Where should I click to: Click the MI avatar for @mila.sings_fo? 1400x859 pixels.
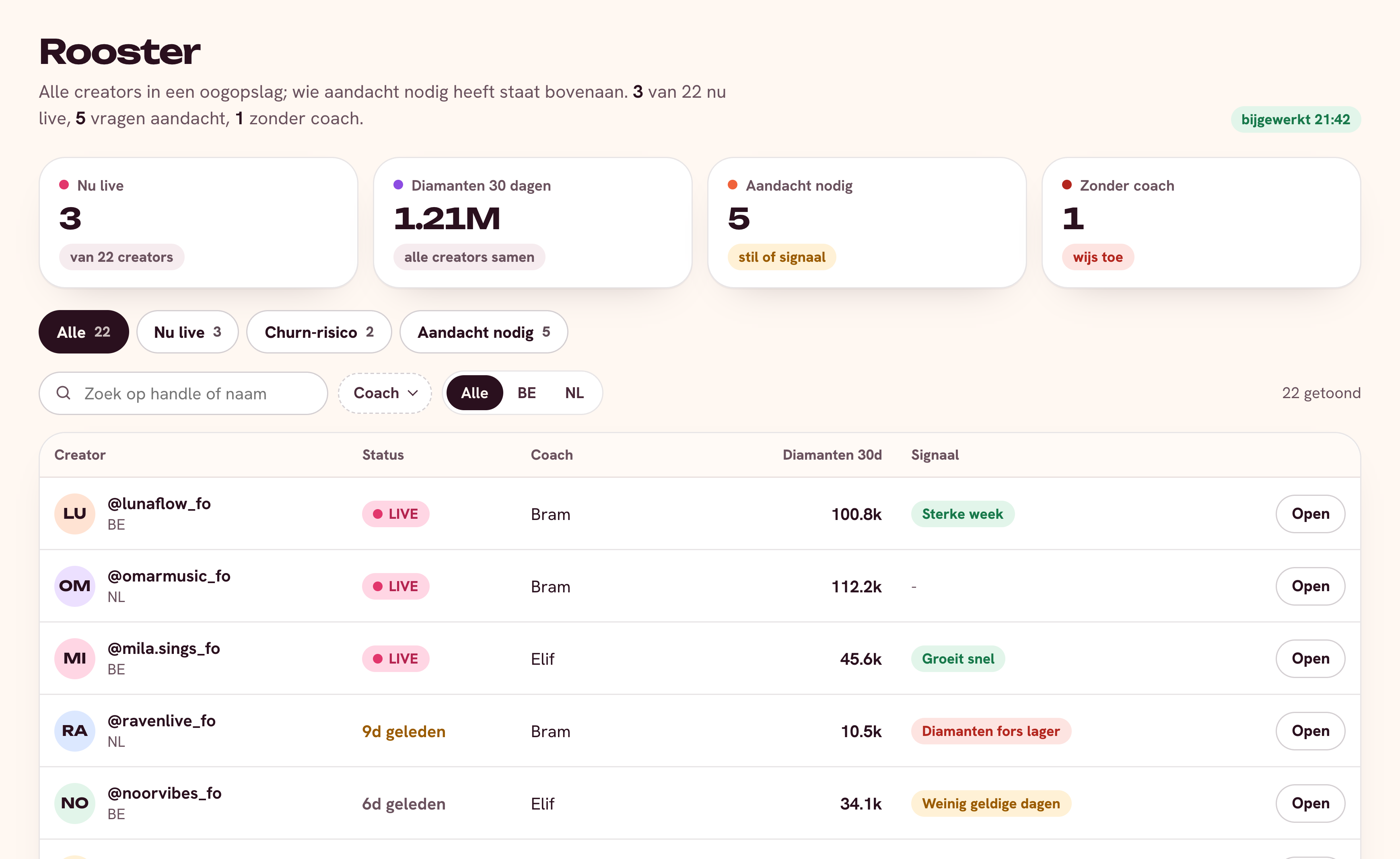click(74, 658)
